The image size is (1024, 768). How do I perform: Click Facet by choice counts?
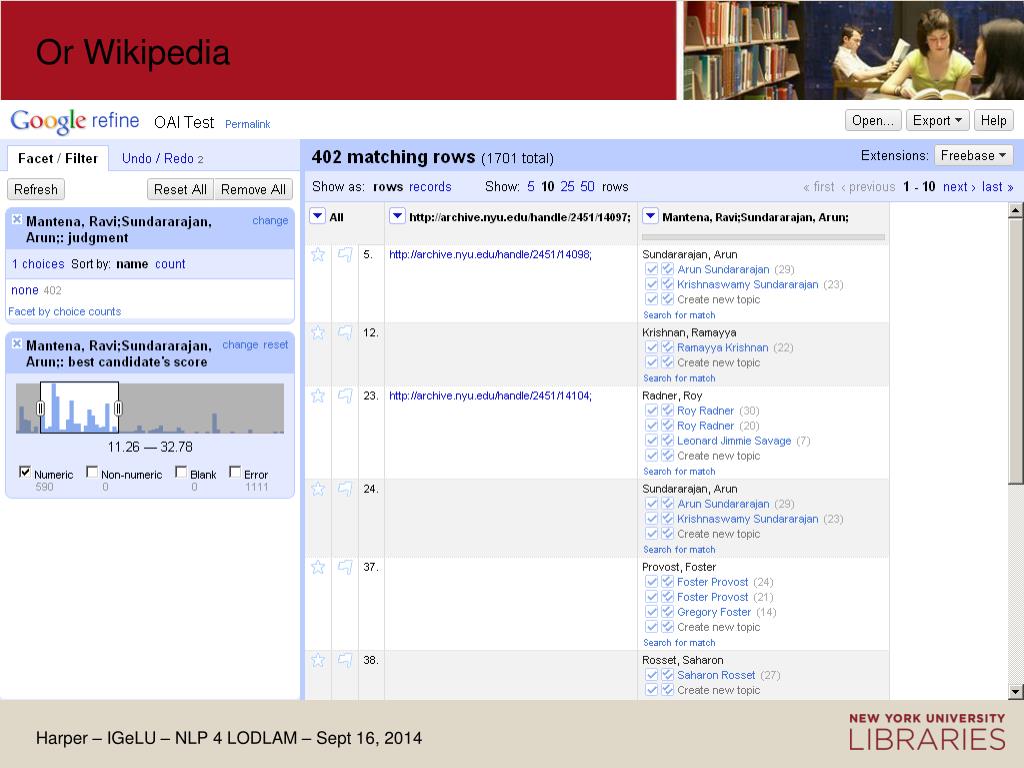tap(65, 312)
